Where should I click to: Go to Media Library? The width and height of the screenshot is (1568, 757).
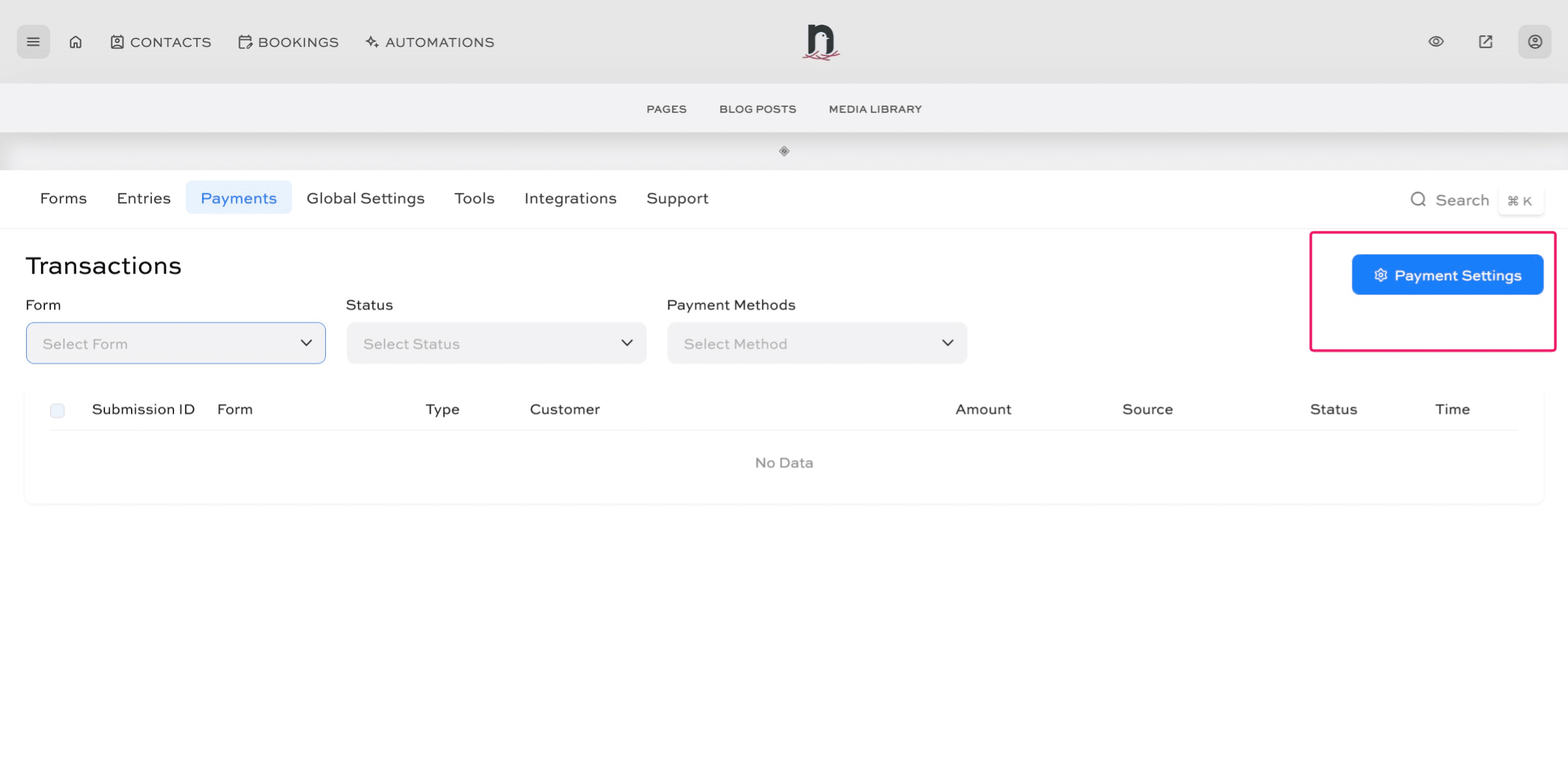(x=874, y=109)
